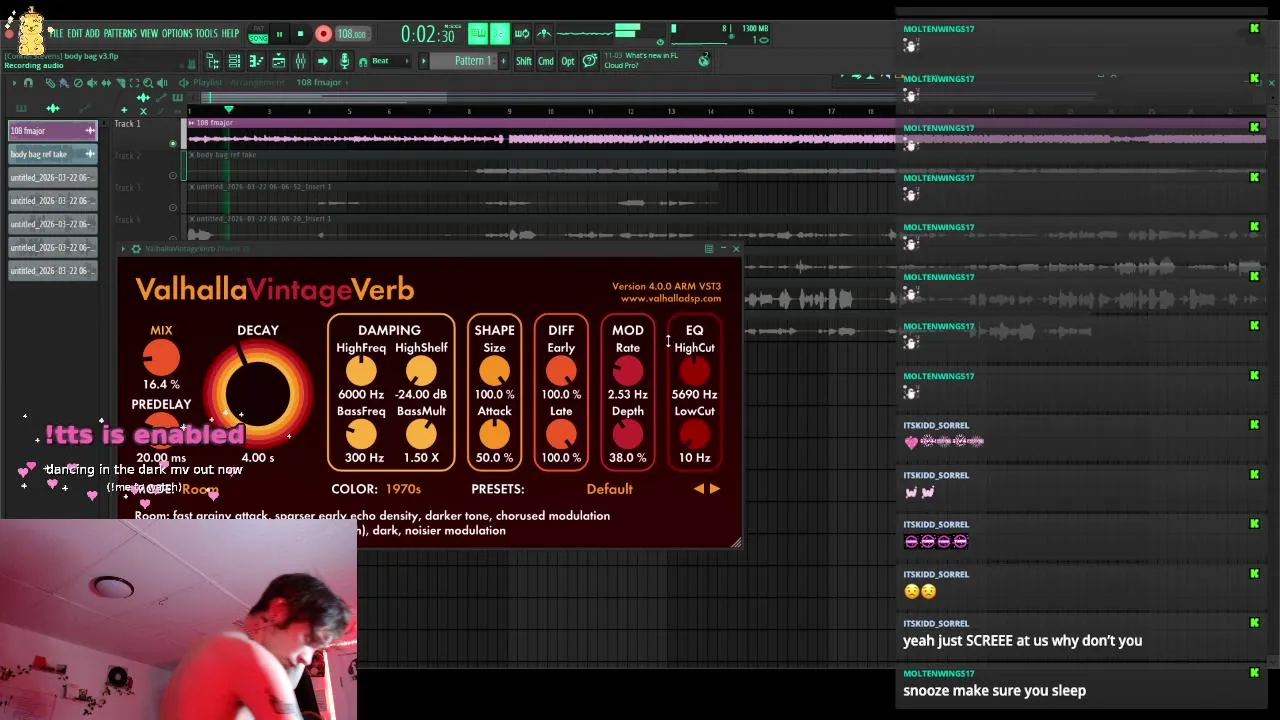
Task: Click the help speech bubble icon after Opt
Action: [590, 61]
